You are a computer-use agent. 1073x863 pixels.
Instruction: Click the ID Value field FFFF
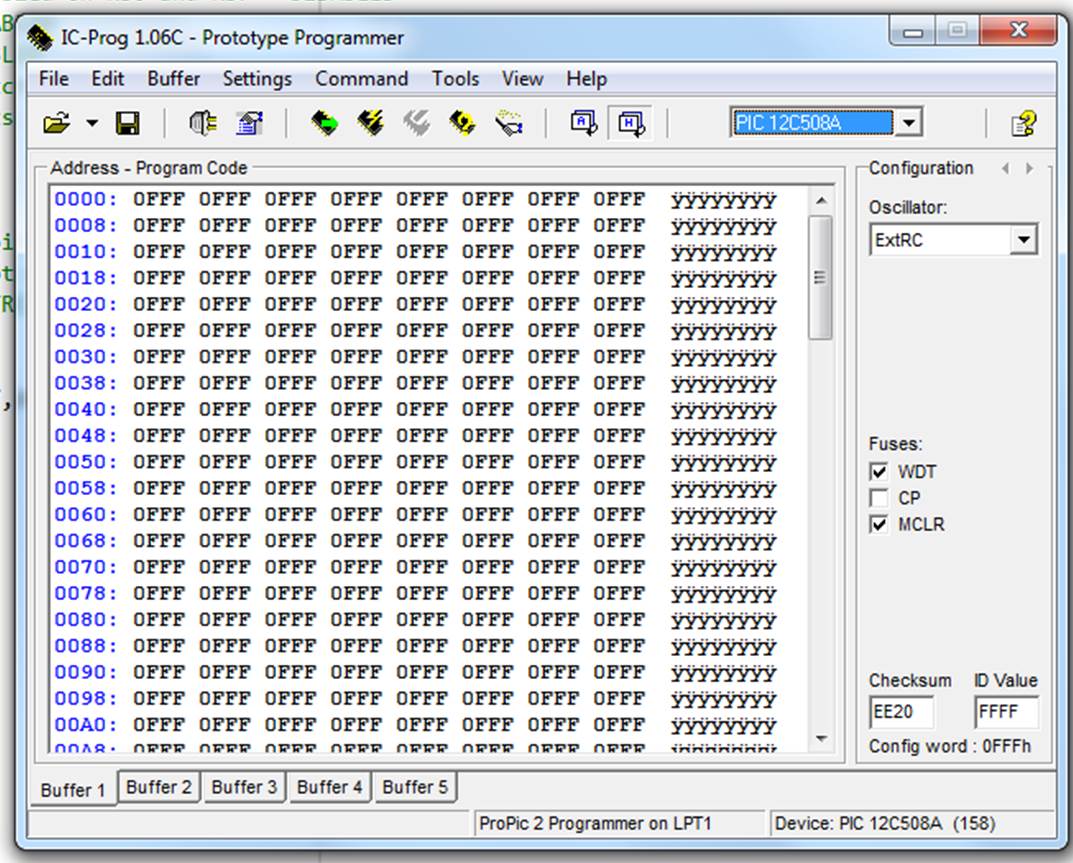[1006, 712]
